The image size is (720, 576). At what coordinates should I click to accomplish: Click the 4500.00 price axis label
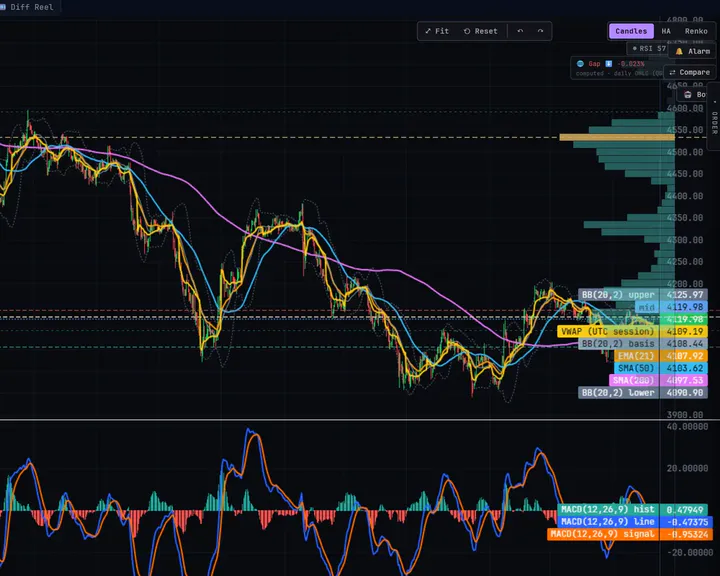click(685, 152)
